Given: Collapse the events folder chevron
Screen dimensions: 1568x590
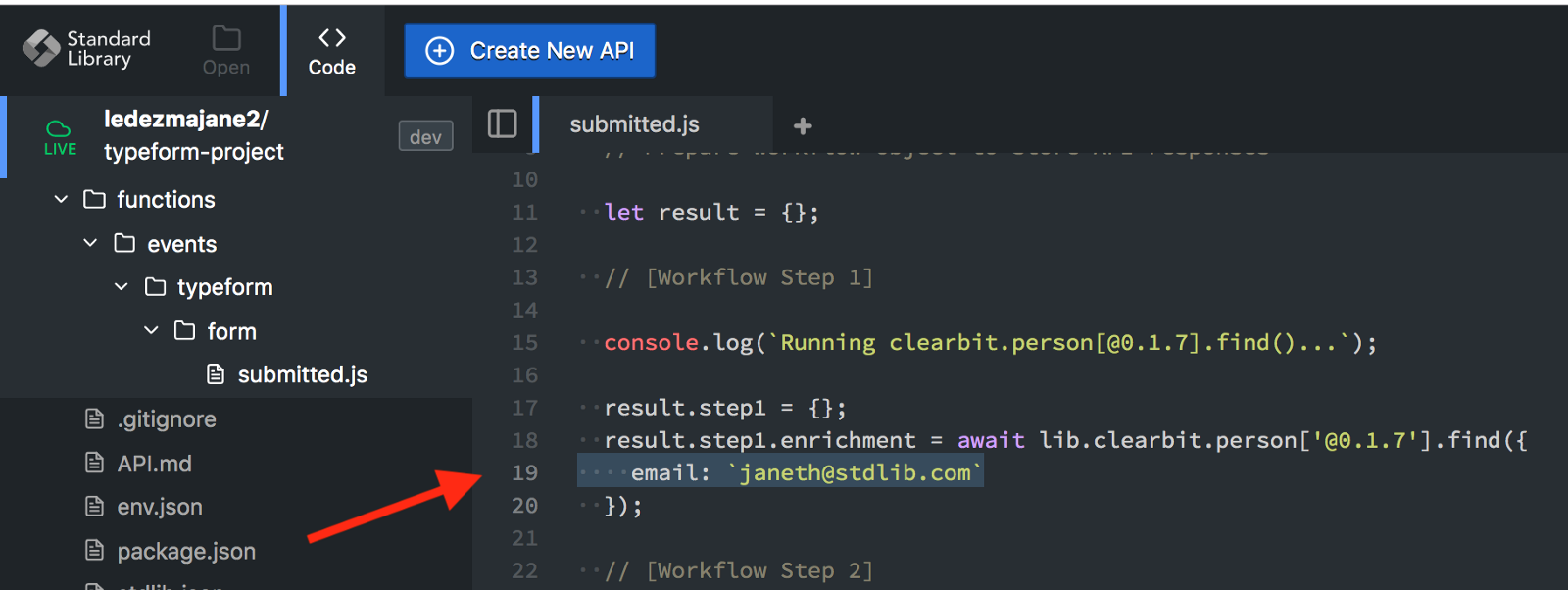Looking at the screenshot, I should (x=91, y=243).
